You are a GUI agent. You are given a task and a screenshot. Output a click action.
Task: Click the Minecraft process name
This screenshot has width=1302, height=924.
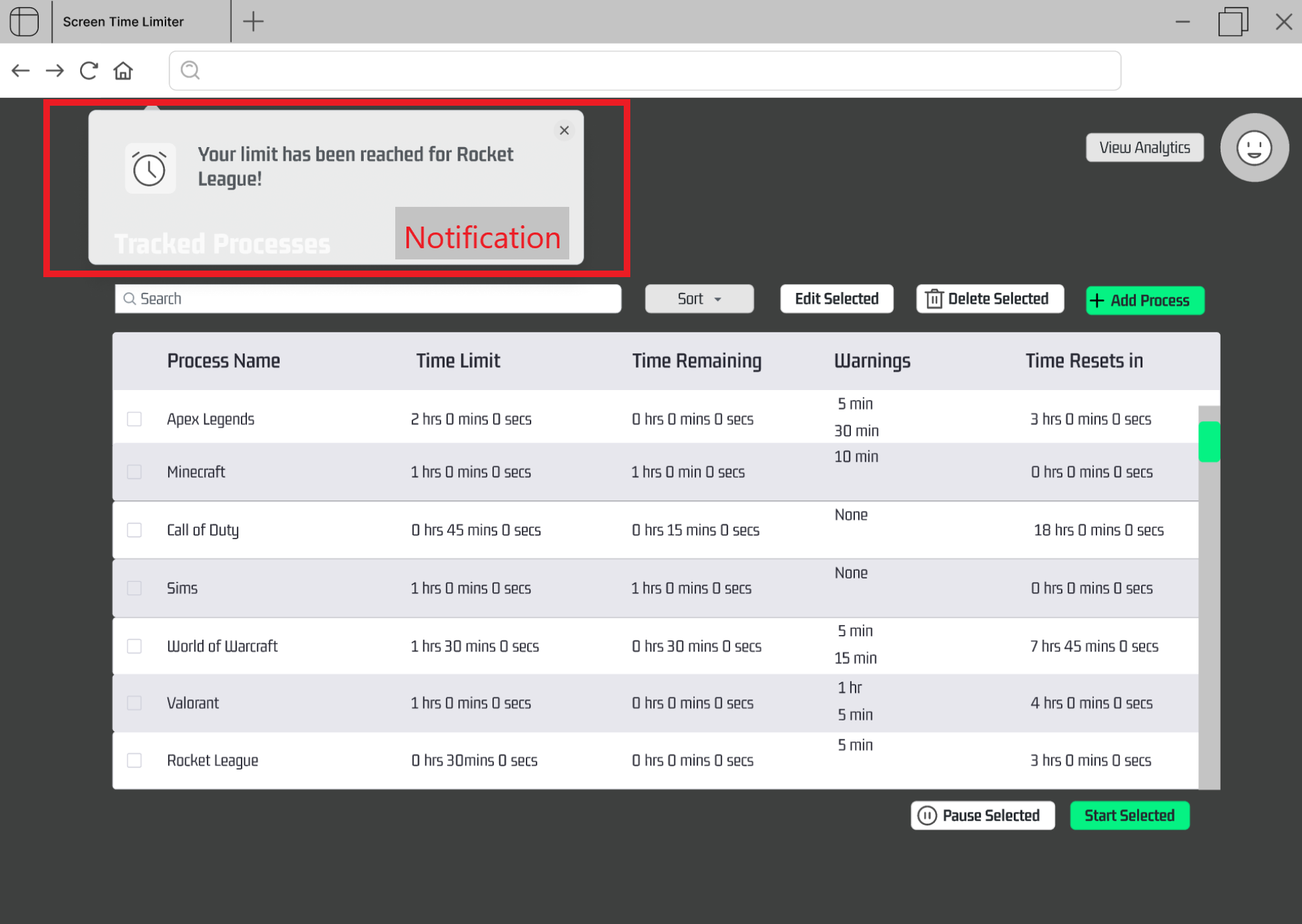pyautogui.click(x=196, y=472)
